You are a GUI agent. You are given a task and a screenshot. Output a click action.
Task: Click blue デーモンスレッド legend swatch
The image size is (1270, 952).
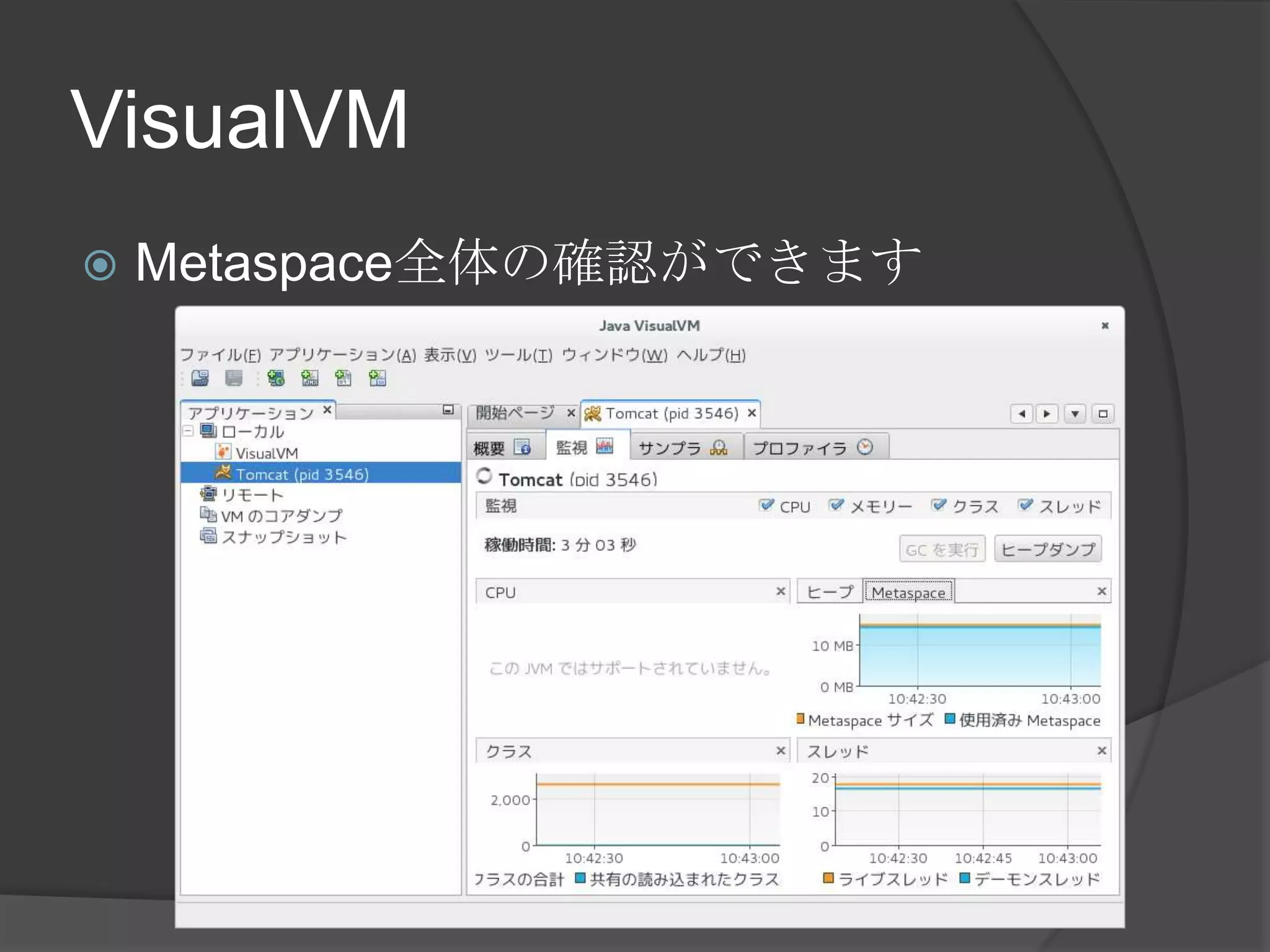point(964,878)
